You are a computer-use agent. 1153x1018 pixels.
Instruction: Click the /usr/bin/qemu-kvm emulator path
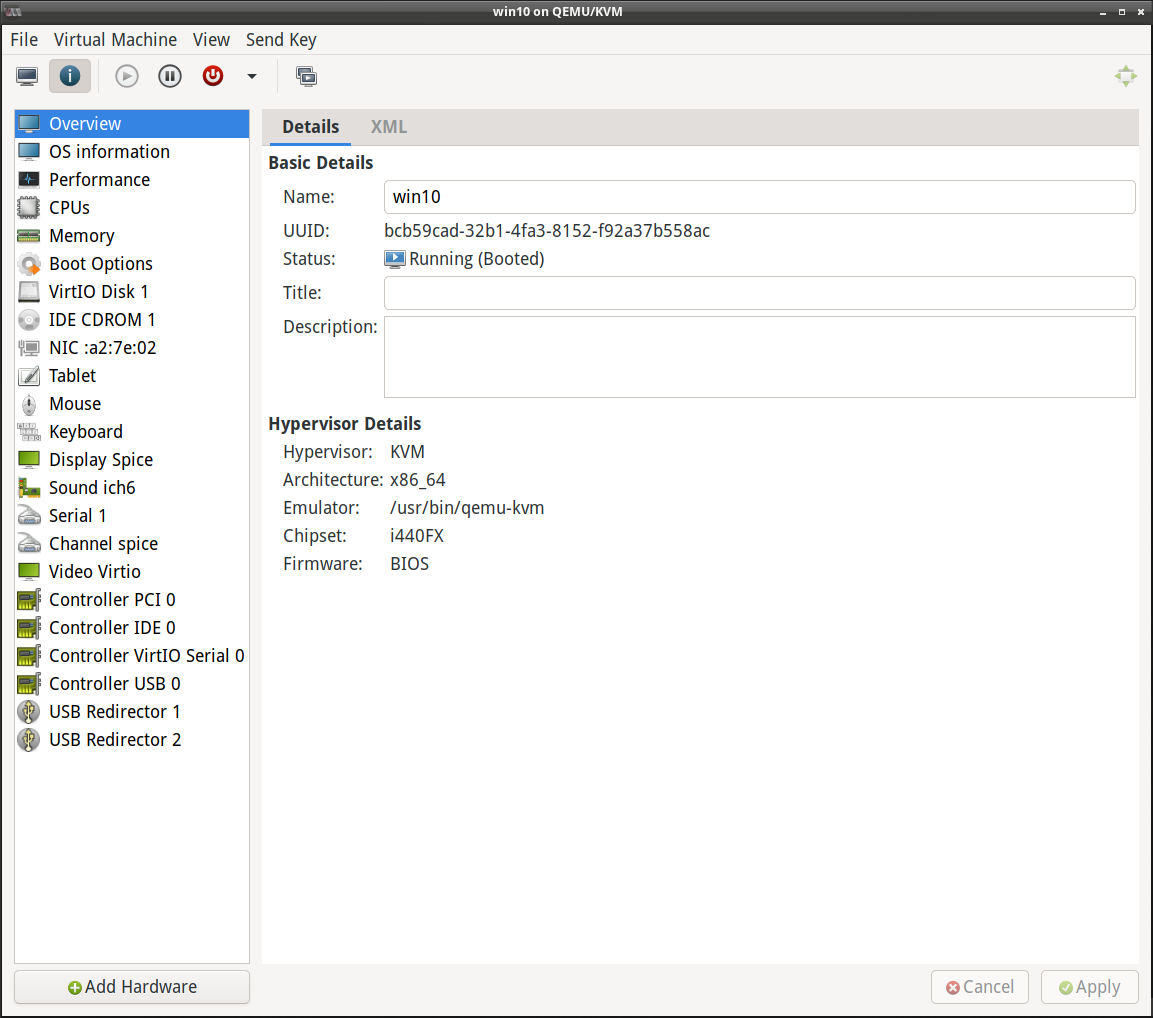coord(467,508)
